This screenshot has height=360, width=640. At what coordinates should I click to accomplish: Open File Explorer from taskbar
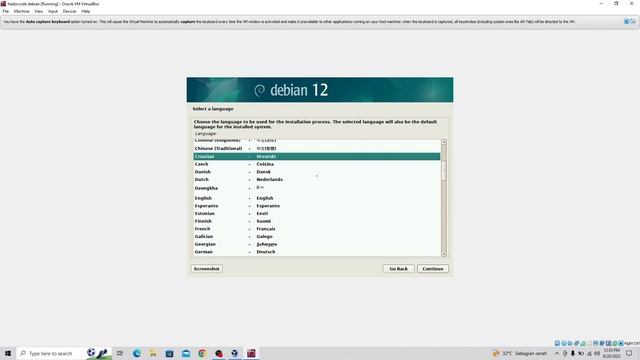coord(153,353)
